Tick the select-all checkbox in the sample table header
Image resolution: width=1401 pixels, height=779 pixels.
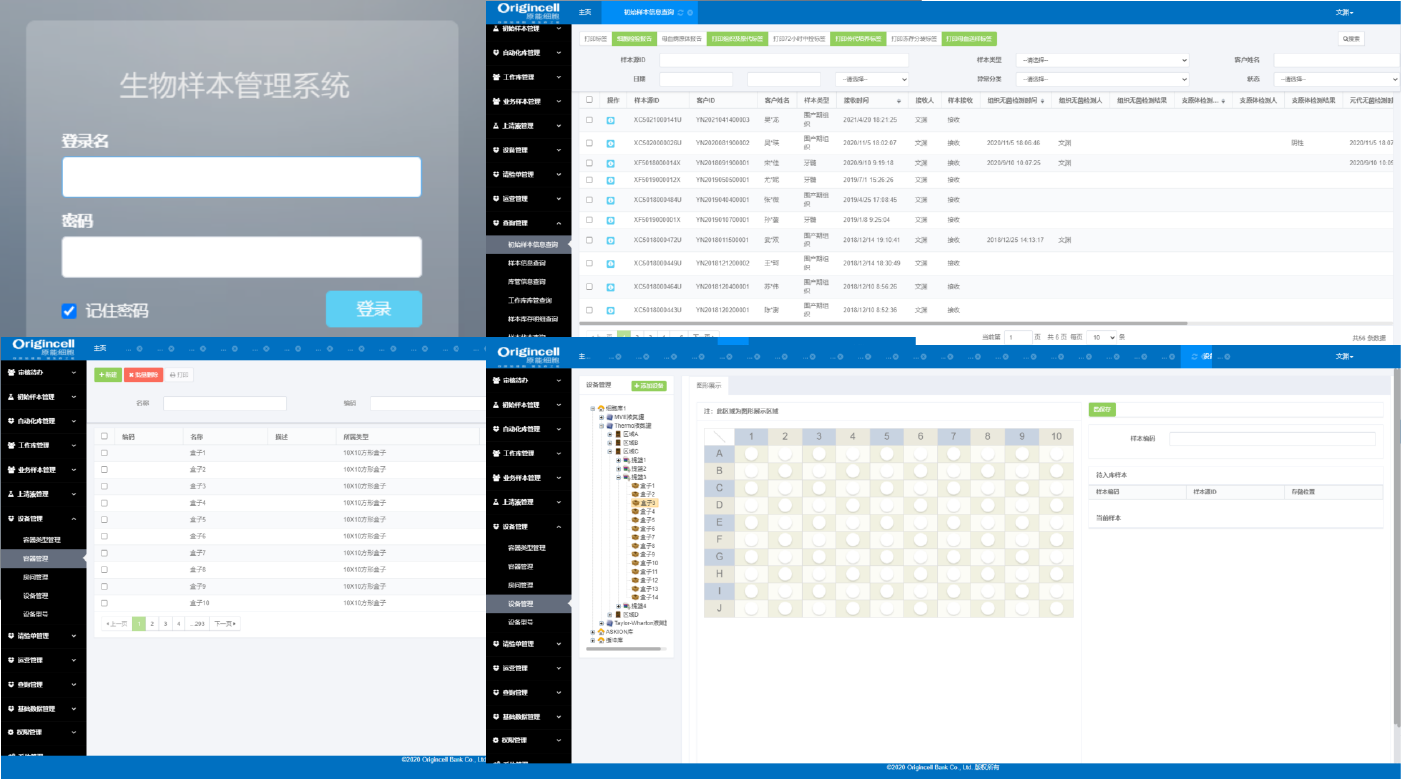coord(589,100)
